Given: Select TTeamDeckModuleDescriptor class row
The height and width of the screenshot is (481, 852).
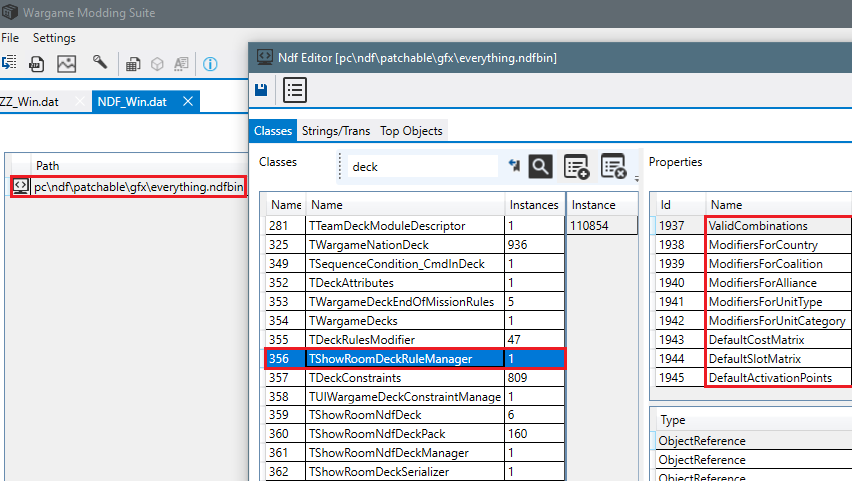Looking at the screenshot, I should tap(415, 226).
